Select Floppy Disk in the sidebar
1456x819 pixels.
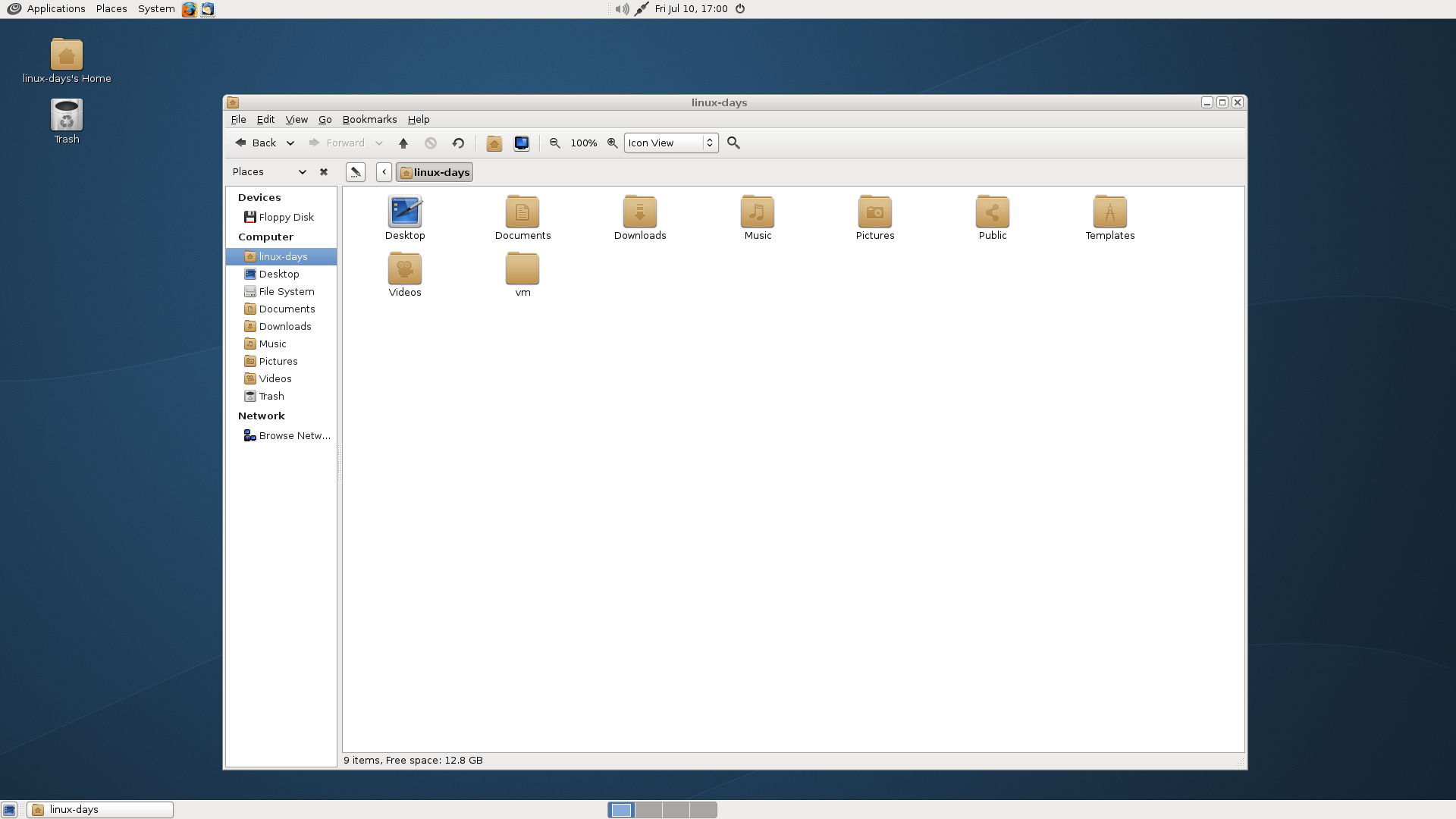[x=281, y=218]
